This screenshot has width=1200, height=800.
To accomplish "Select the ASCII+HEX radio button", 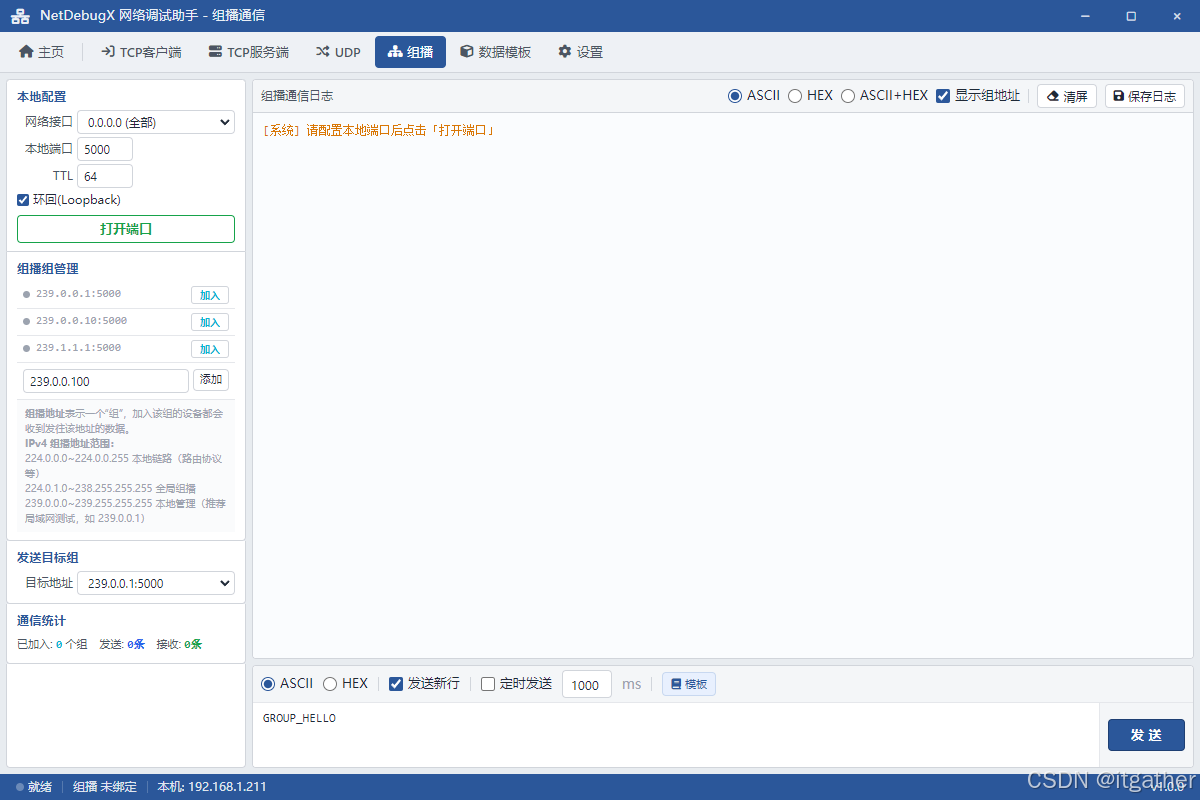I will pyautogui.click(x=848, y=96).
